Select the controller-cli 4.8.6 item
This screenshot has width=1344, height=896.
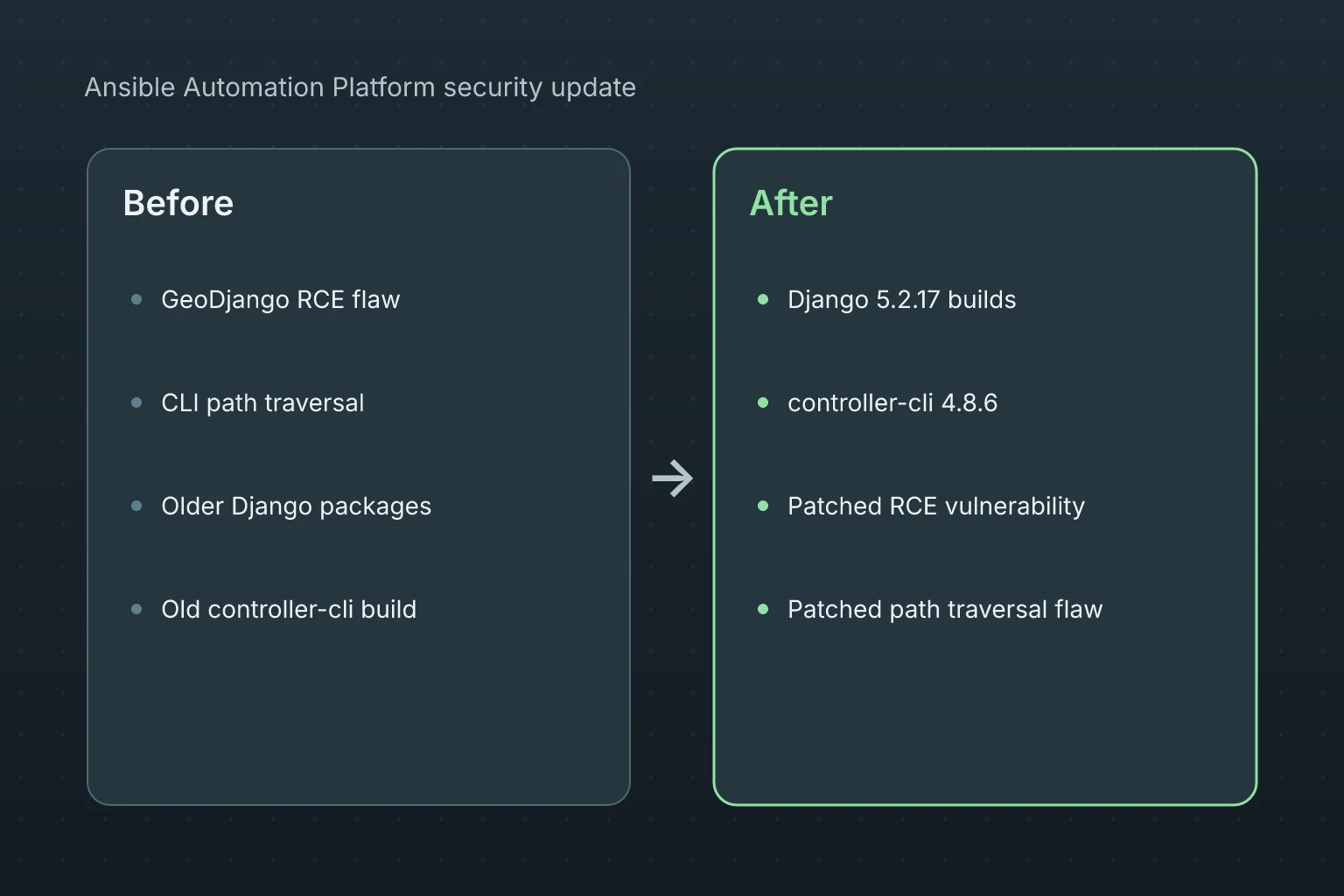tap(892, 402)
